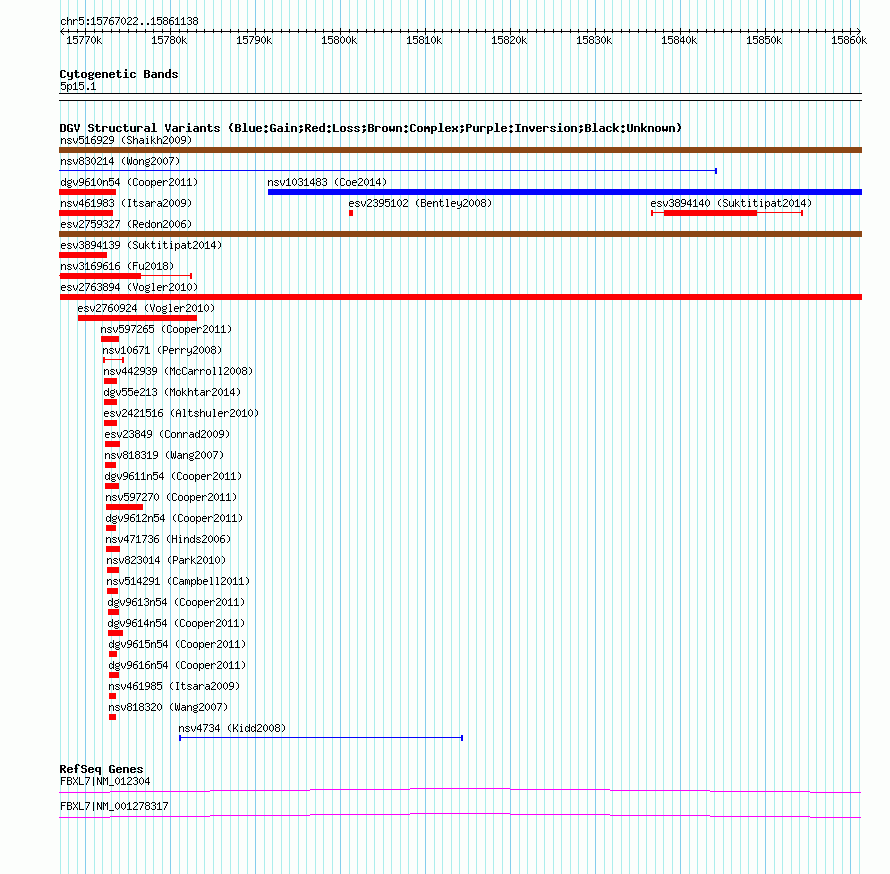Click the 5p15.1 cytogenetic band label
Screen dimensions: 890x874
pos(78,87)
